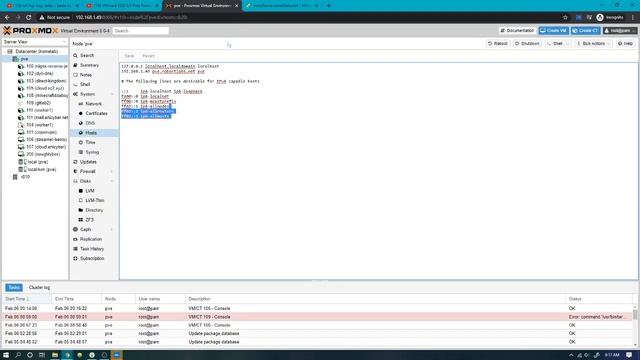Open the Windows Start menu
This screenshot has width=640, height=360.
pos(6,355)
